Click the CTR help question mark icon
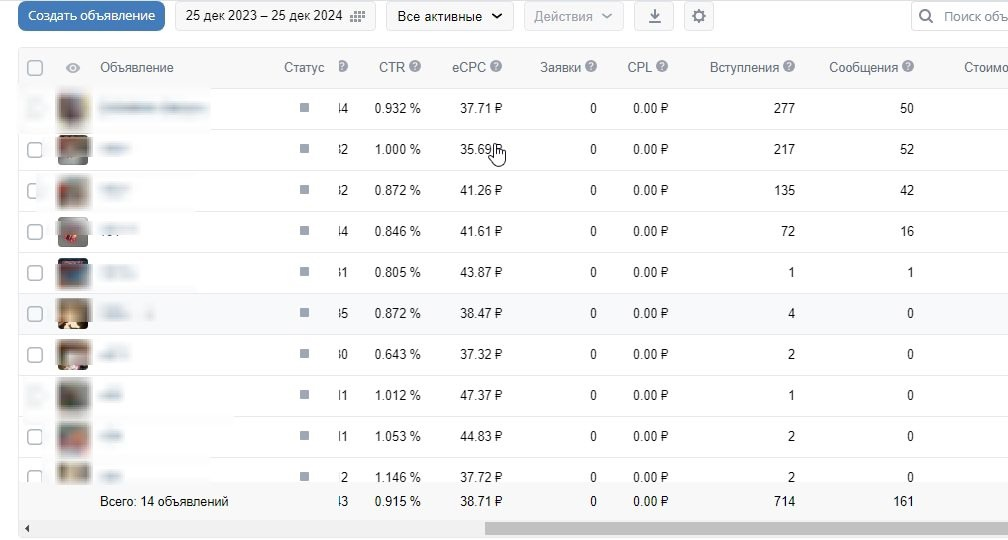Viewport: 1008px width, 540px height. pos(415,66)
